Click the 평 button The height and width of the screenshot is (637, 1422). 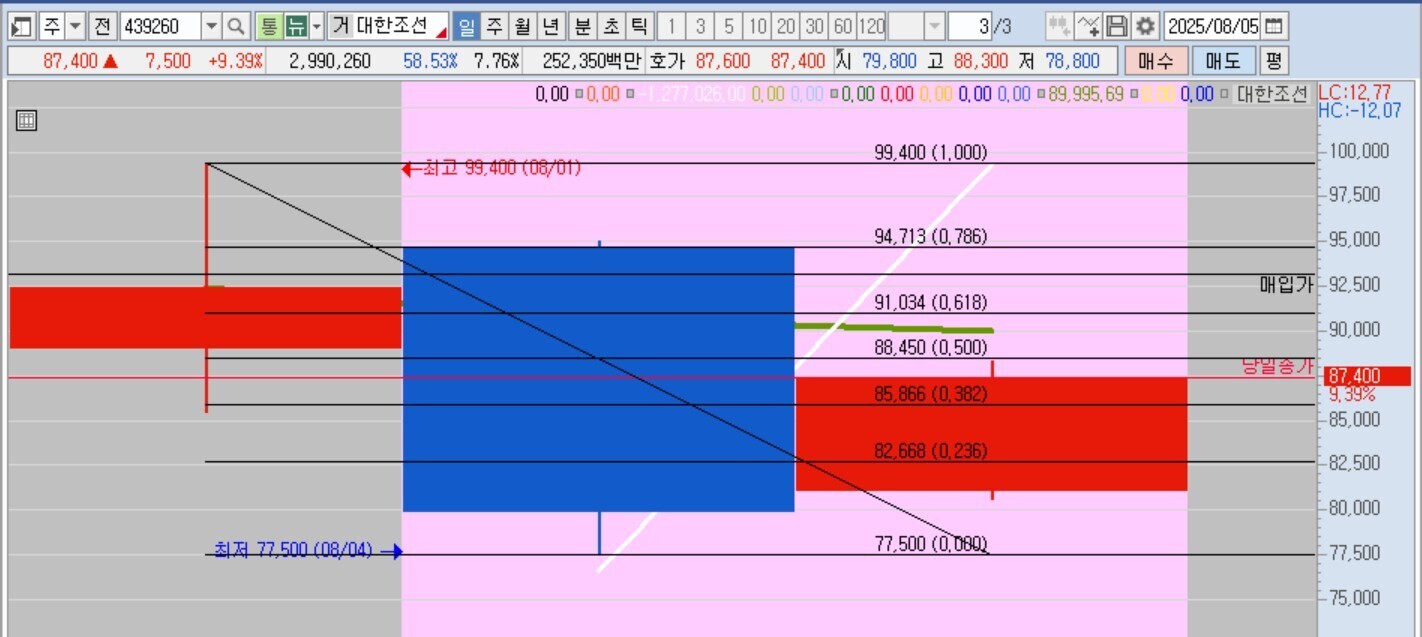point(1273,61)
